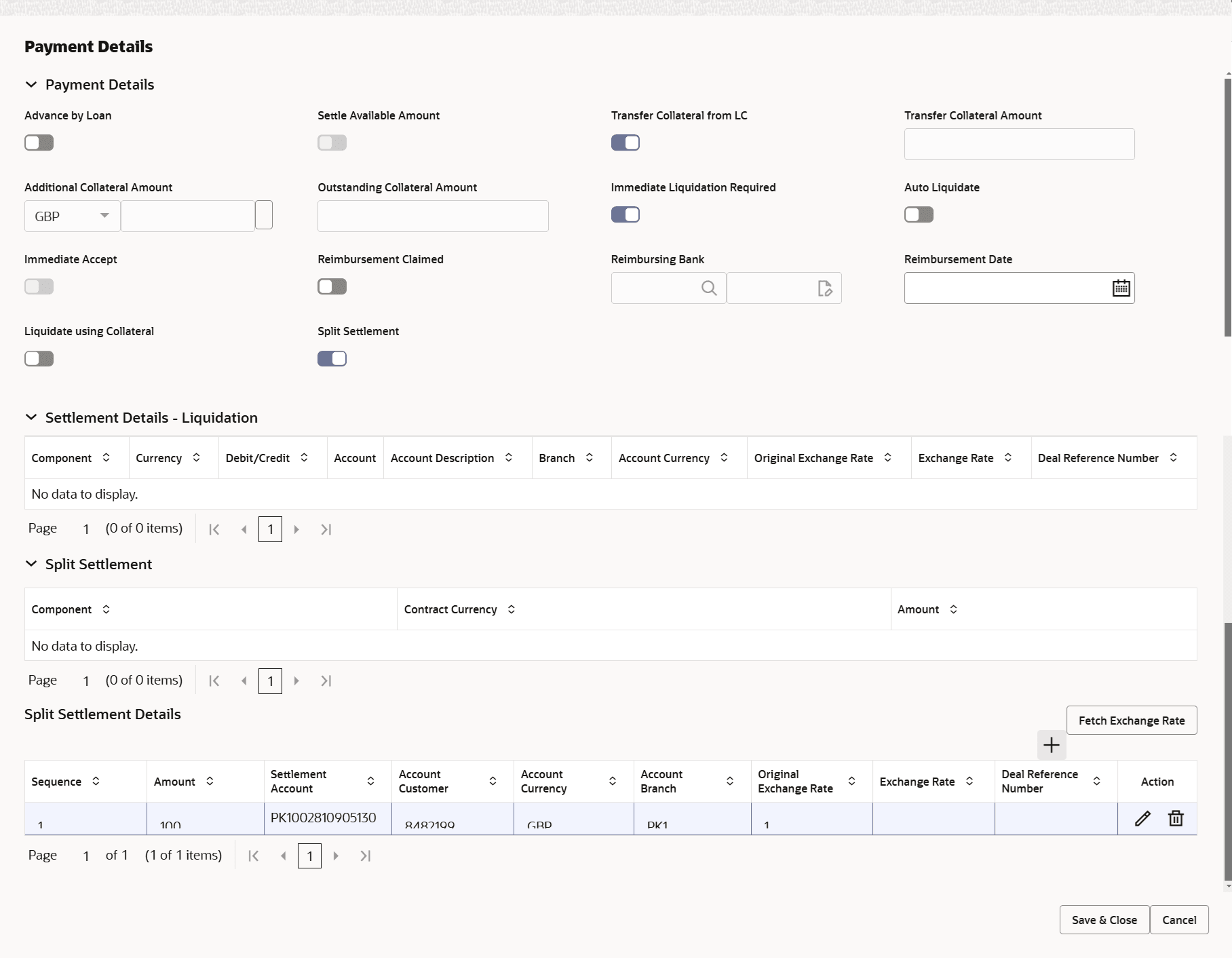Sort the Exchange Rate column
The image size is (1232, 958).
(1008, 458)
